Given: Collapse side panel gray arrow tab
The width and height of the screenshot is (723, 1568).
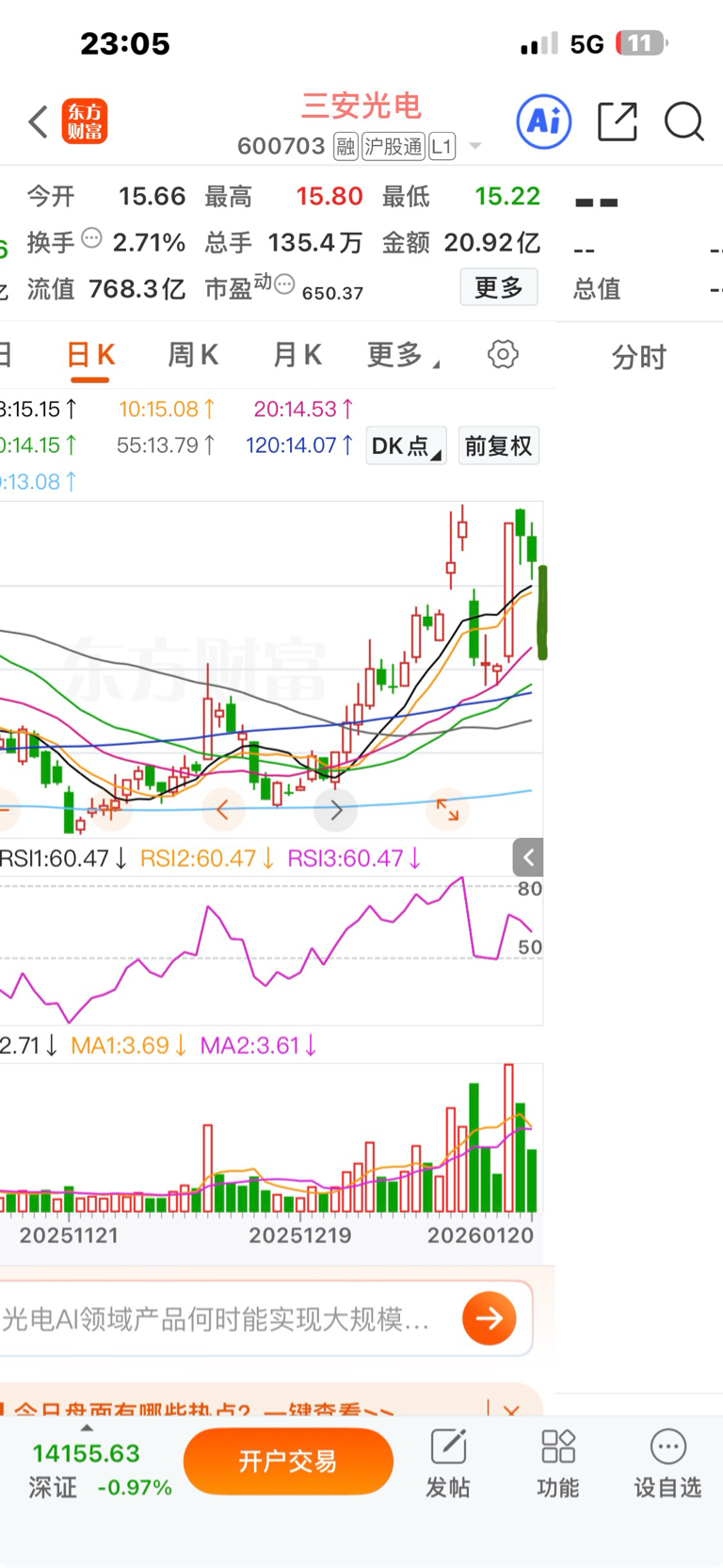Looking at the screenshot, I should (528, 857).
